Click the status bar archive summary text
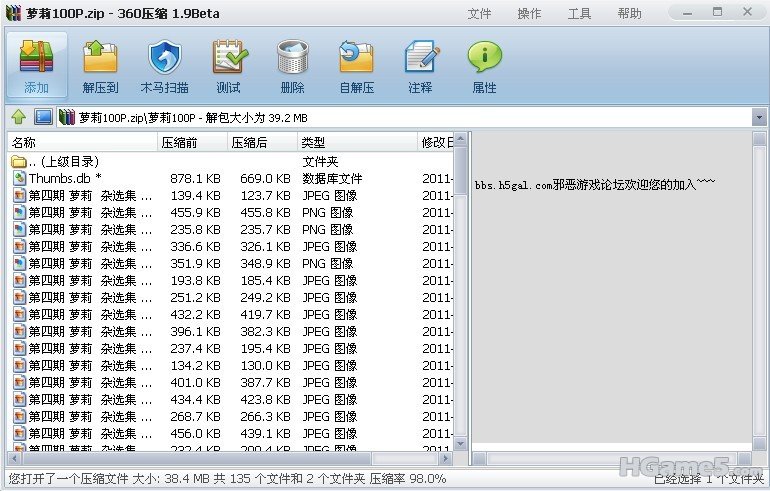Screen dimensions: 770x491 pos(227,478)
